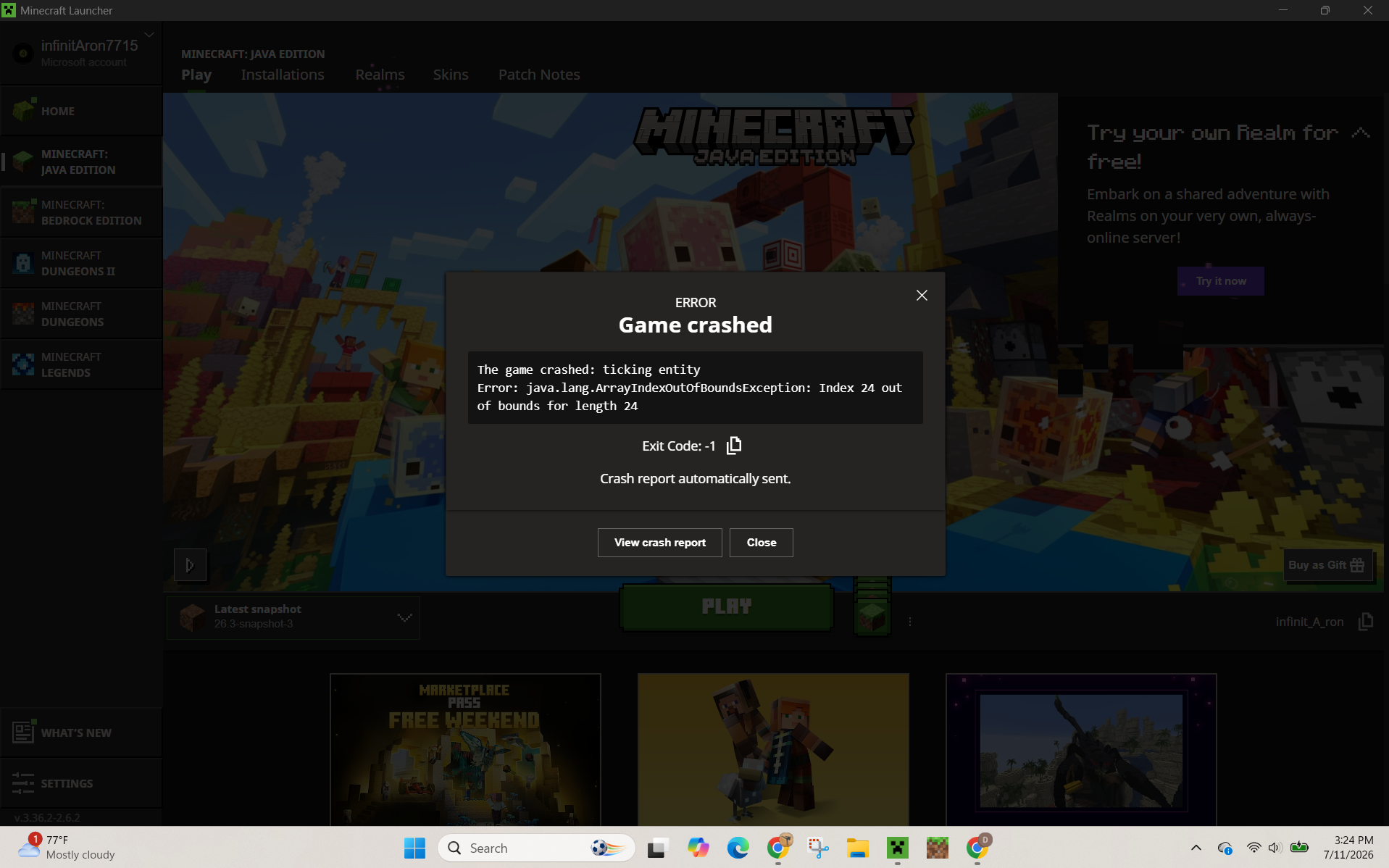The image size is (1389, 868).
Task: Expand the Latest snapshot version dropdown
Action: (293, 617)
